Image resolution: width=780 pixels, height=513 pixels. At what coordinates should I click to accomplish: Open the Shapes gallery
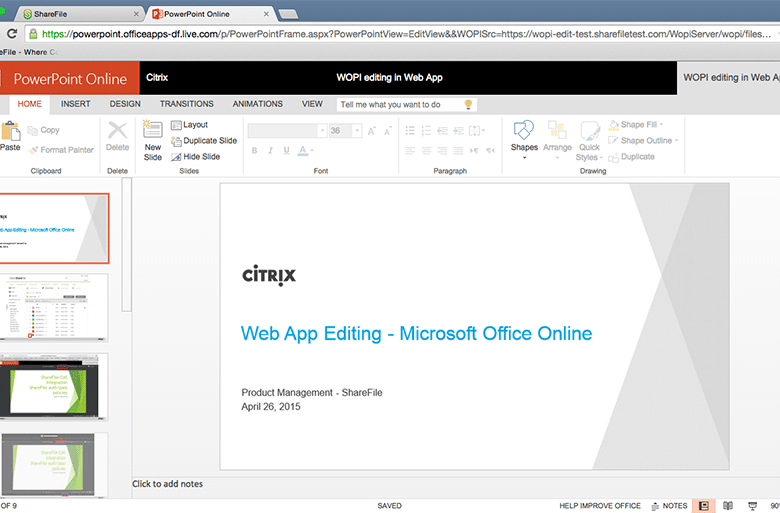click(x=524, y=140)
